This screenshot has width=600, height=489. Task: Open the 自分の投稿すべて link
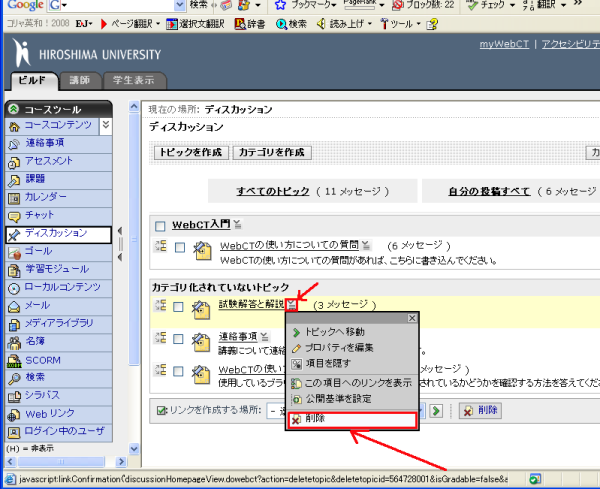[x=489, y=191]
